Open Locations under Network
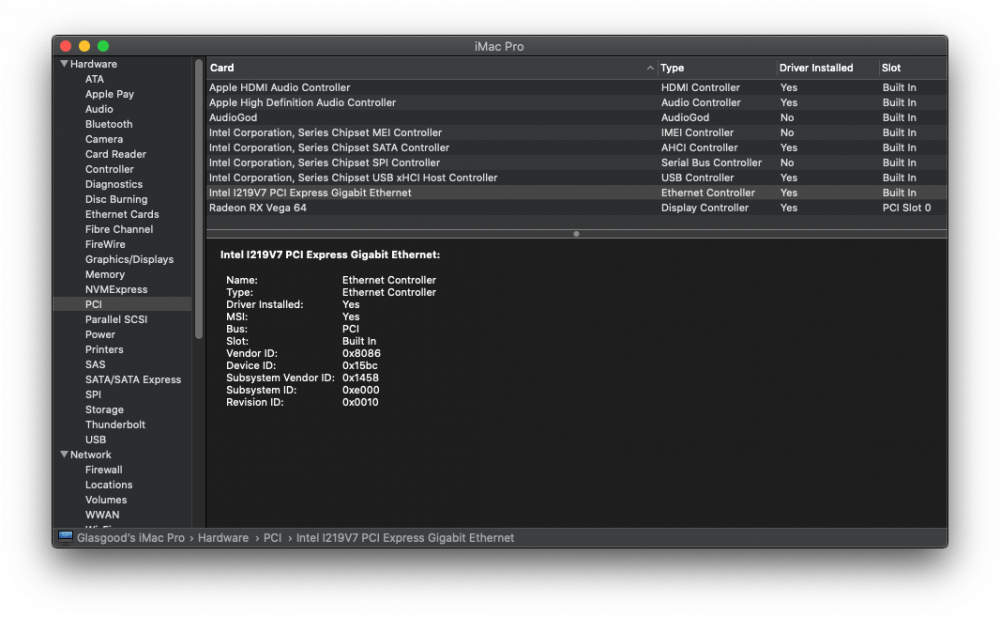Image resolution: width=1000 pixels, height=617 pixels. tap(109, 484)
